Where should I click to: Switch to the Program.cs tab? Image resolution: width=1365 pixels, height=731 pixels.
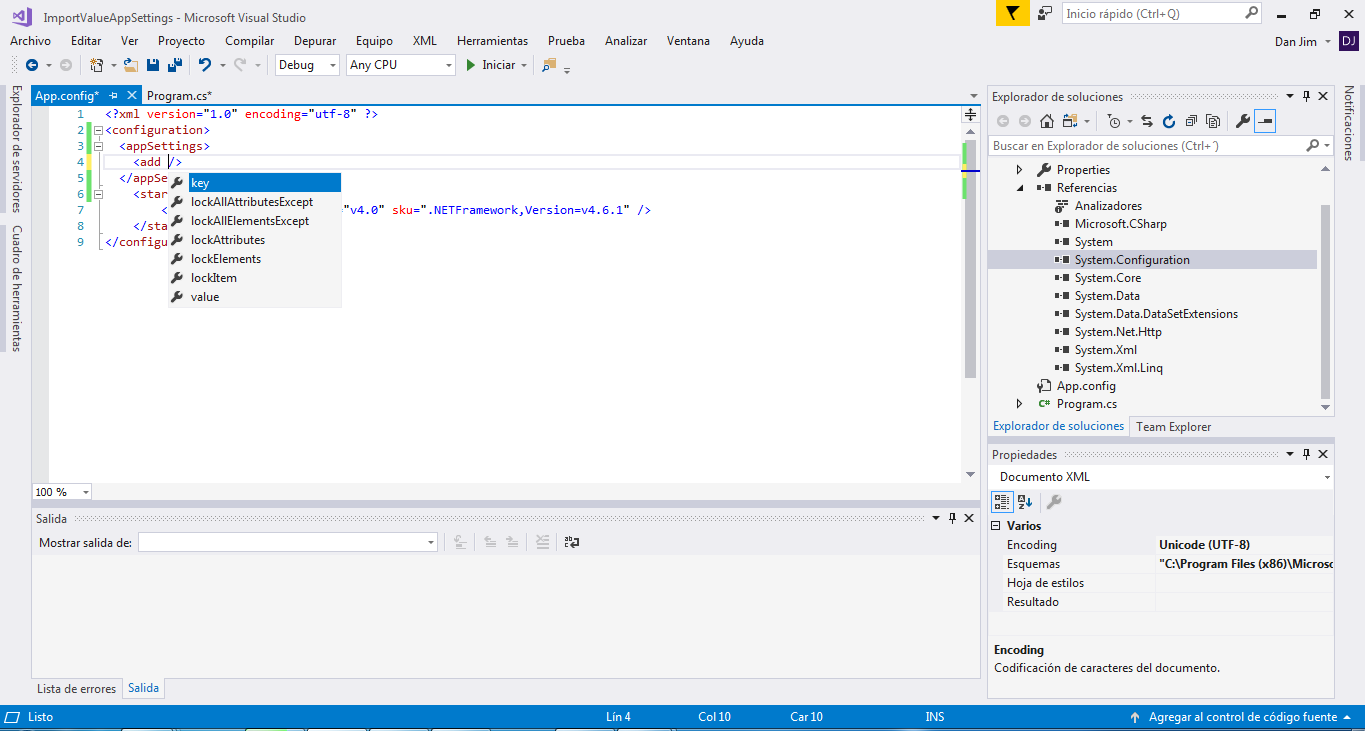click(179, 96)
